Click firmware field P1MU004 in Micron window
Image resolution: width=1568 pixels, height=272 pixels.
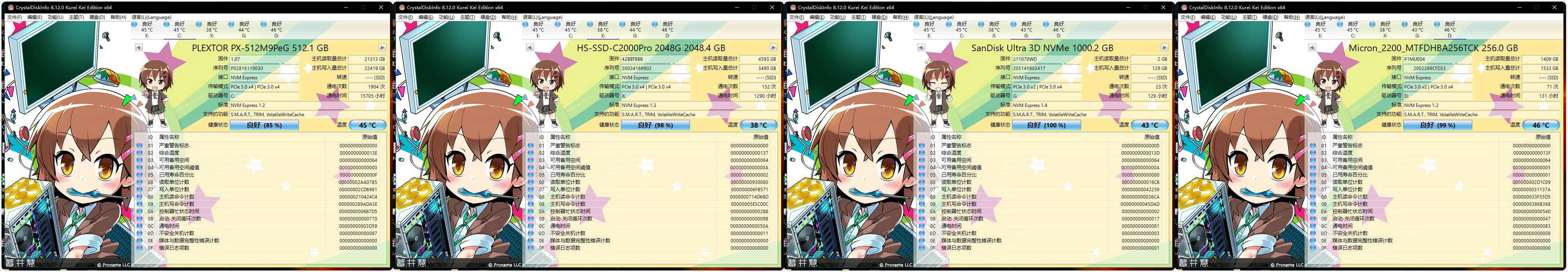click(1438, 59)
